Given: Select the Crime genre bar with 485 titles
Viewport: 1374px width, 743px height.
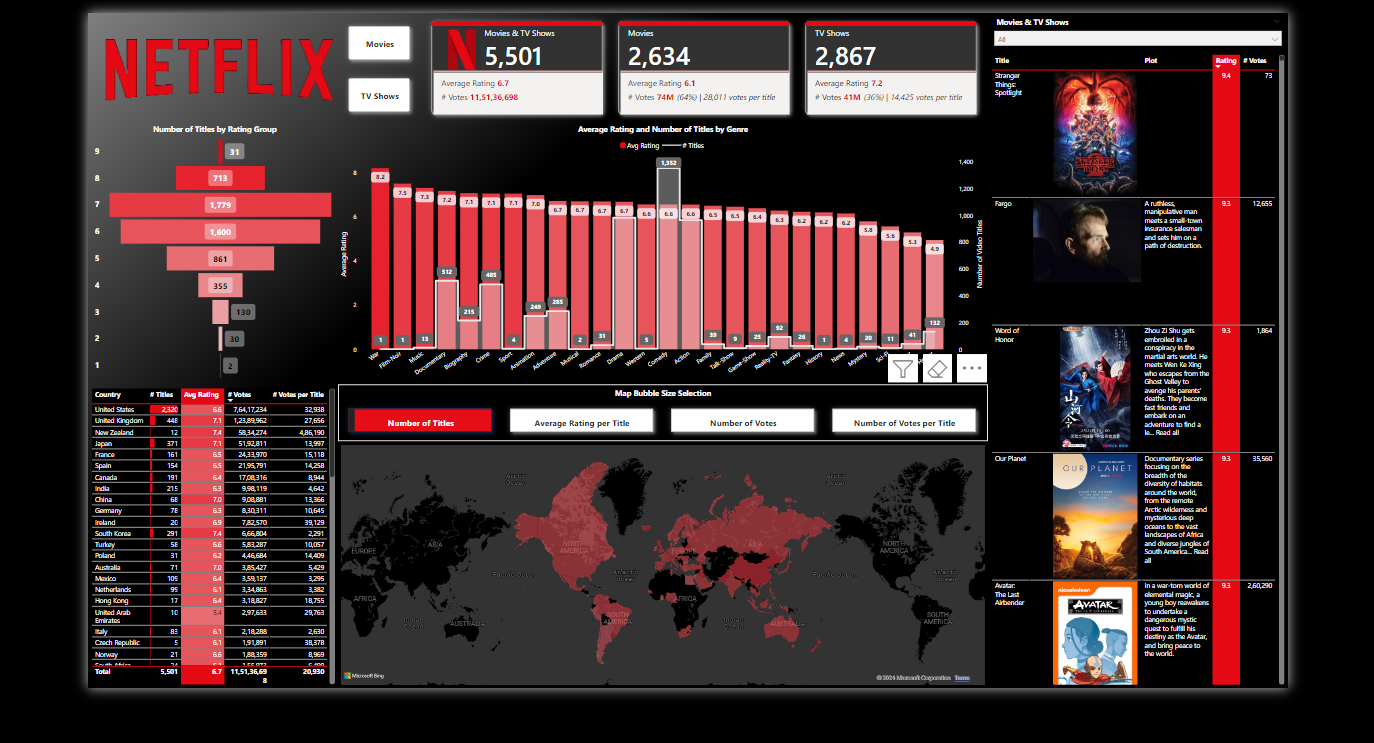Looking at the screenshot, I should point(491,272).
